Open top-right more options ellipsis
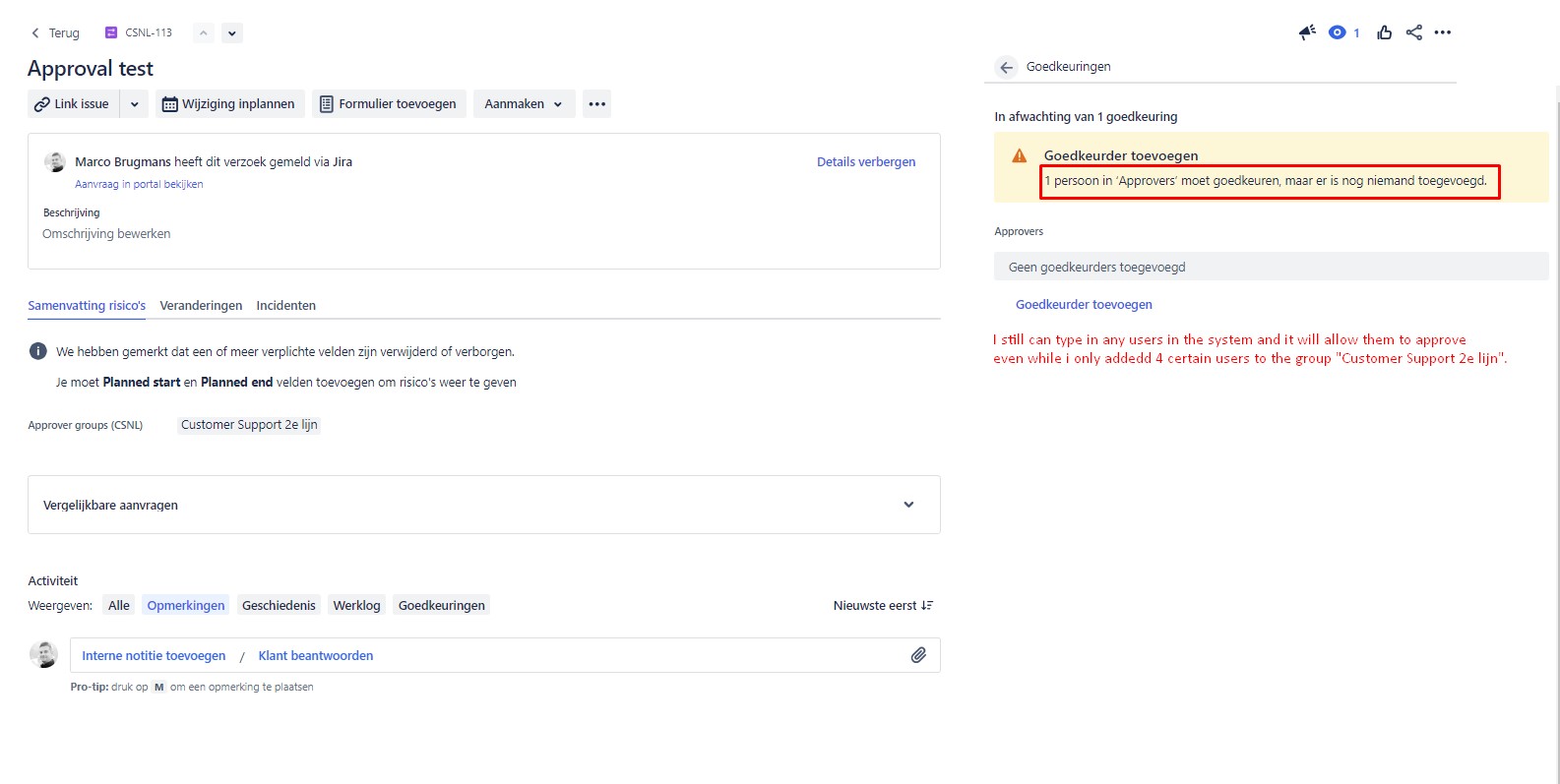This screenshot has height=784, width=1560. (1443, 32)
